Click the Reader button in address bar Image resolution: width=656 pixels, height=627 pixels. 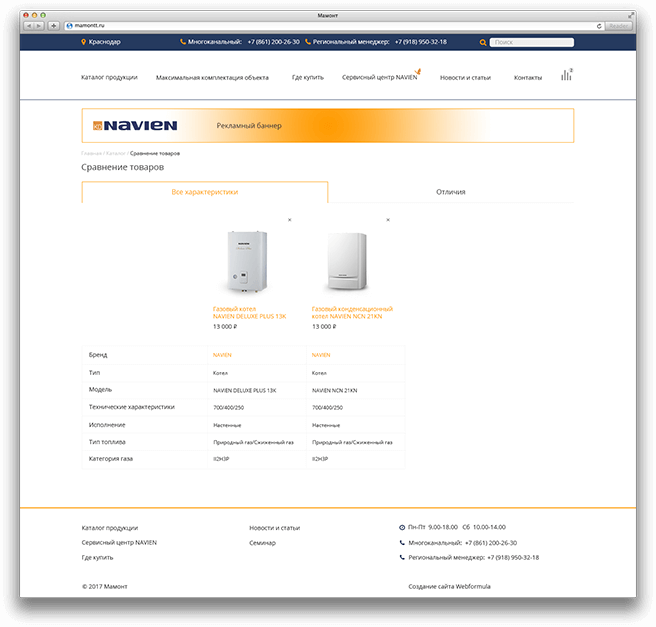pos(618,26)
